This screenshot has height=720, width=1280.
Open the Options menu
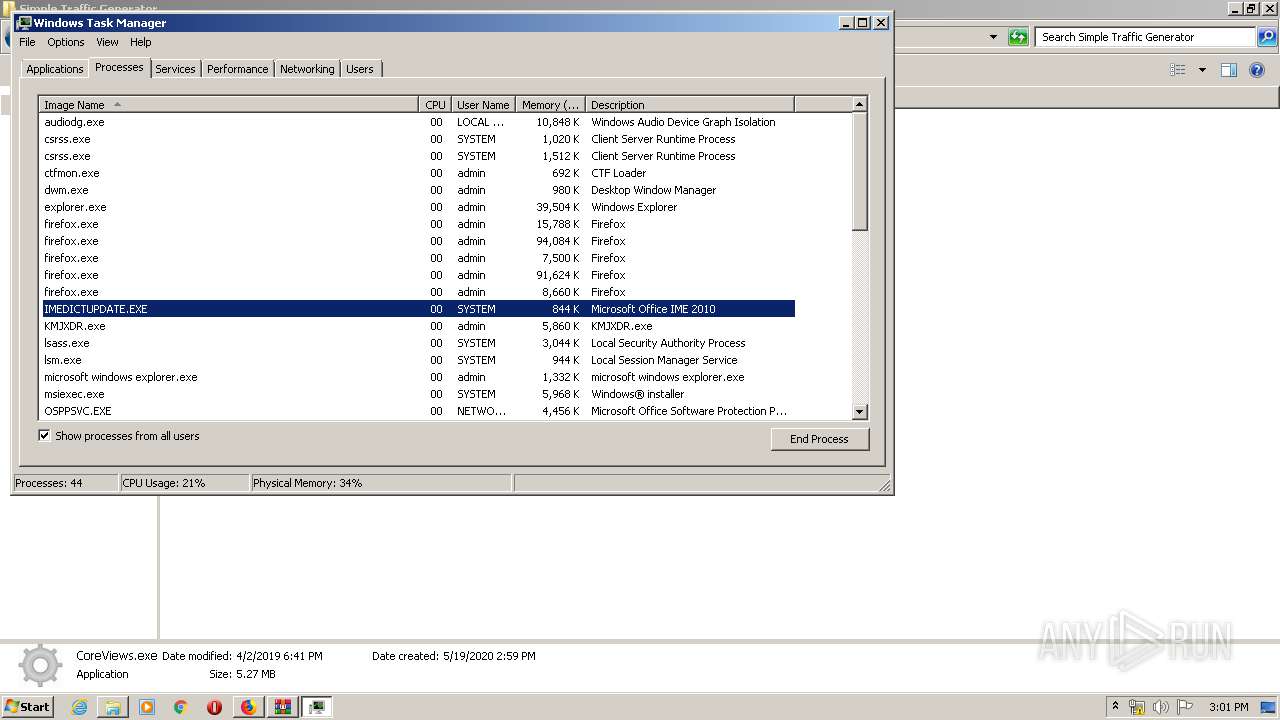pos(66,42)
